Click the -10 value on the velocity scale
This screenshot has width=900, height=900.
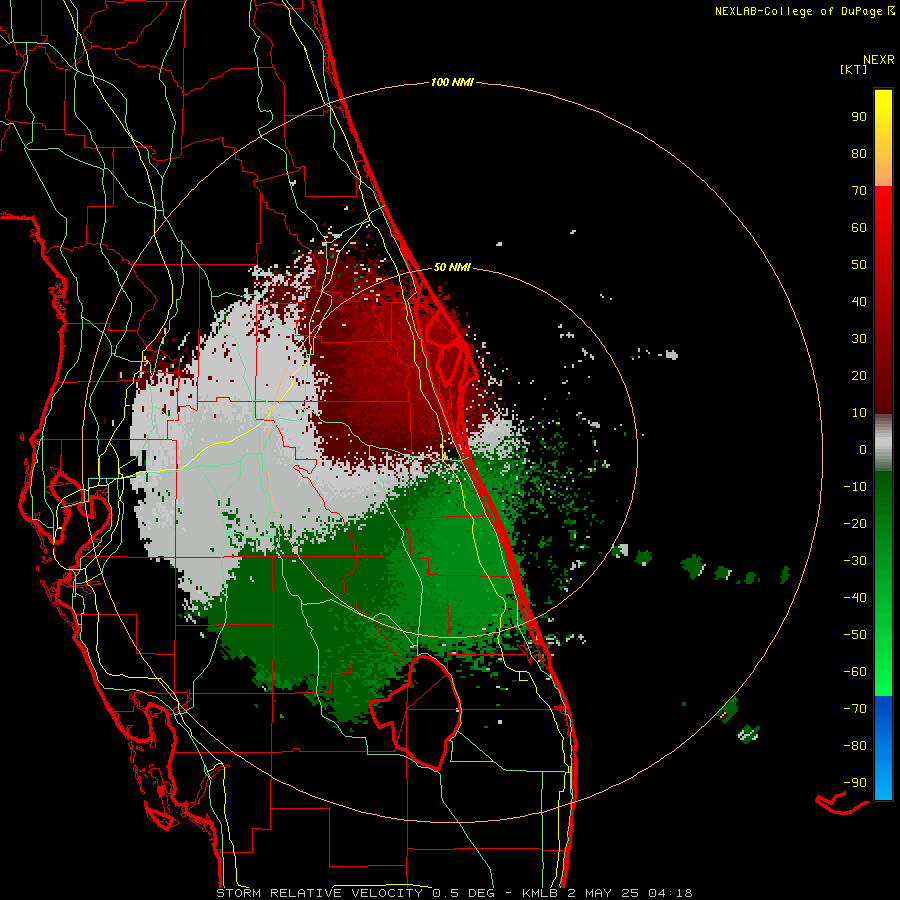855,487
